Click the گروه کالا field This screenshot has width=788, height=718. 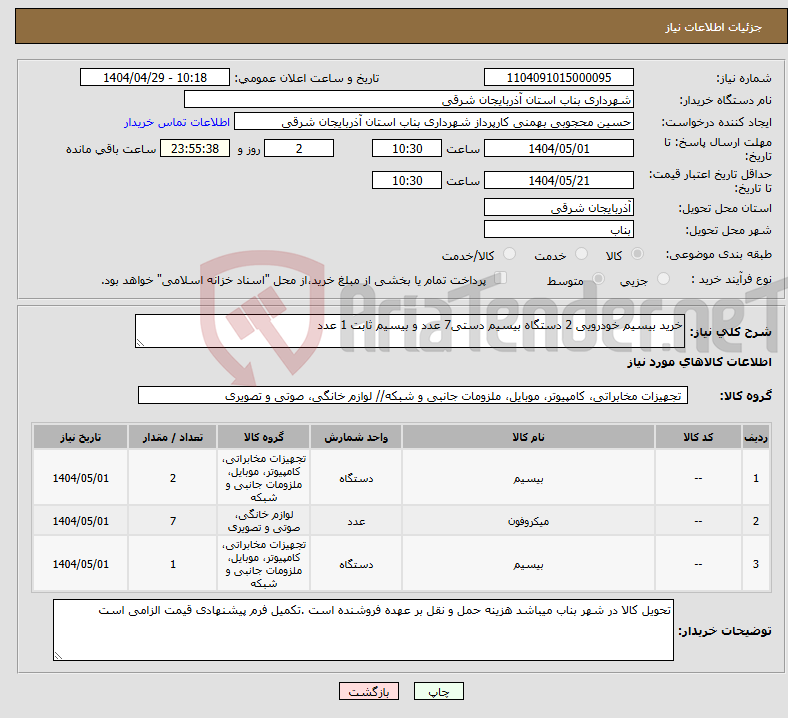point(413,395)
